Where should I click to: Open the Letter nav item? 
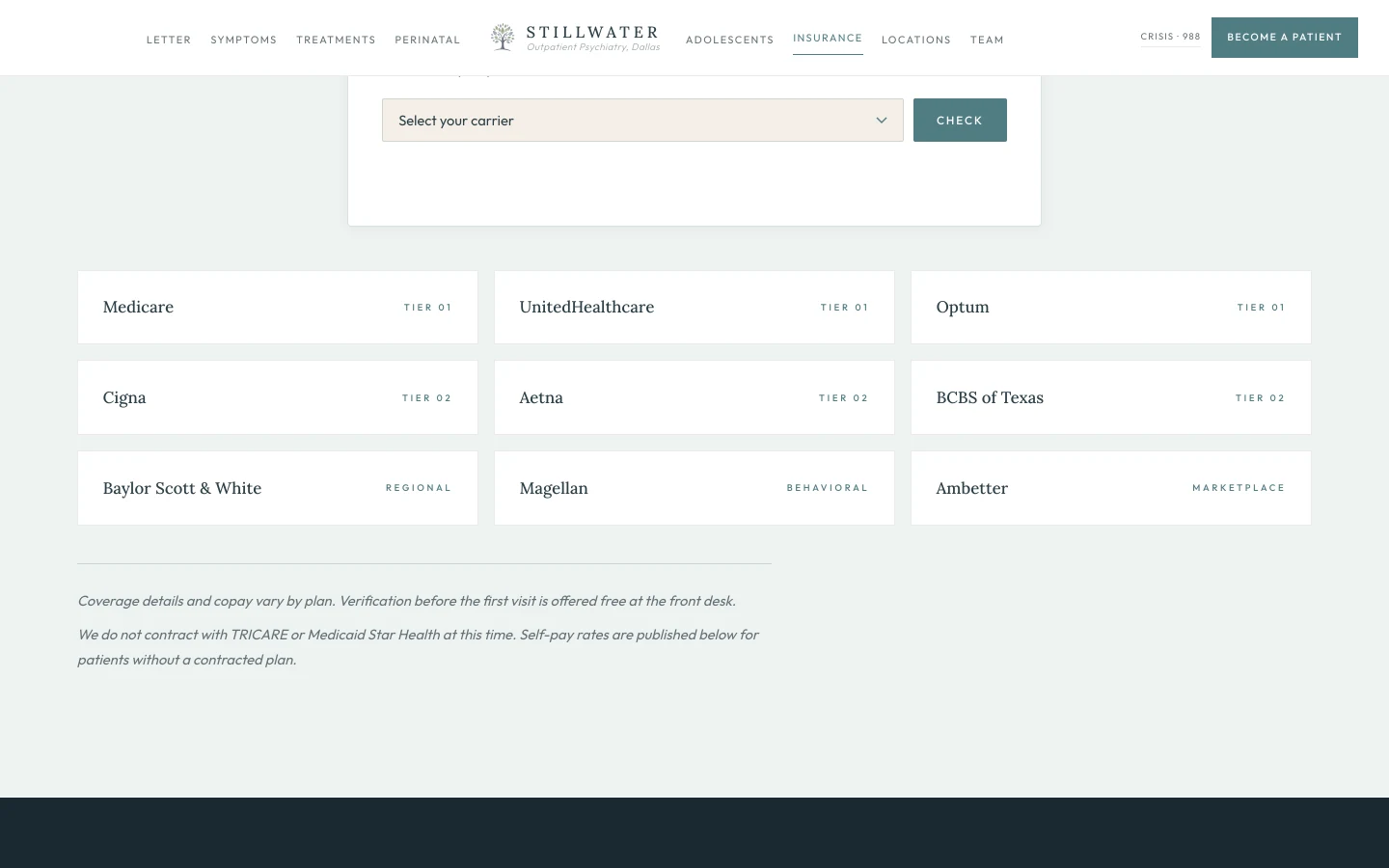click(x=169, y=40)
